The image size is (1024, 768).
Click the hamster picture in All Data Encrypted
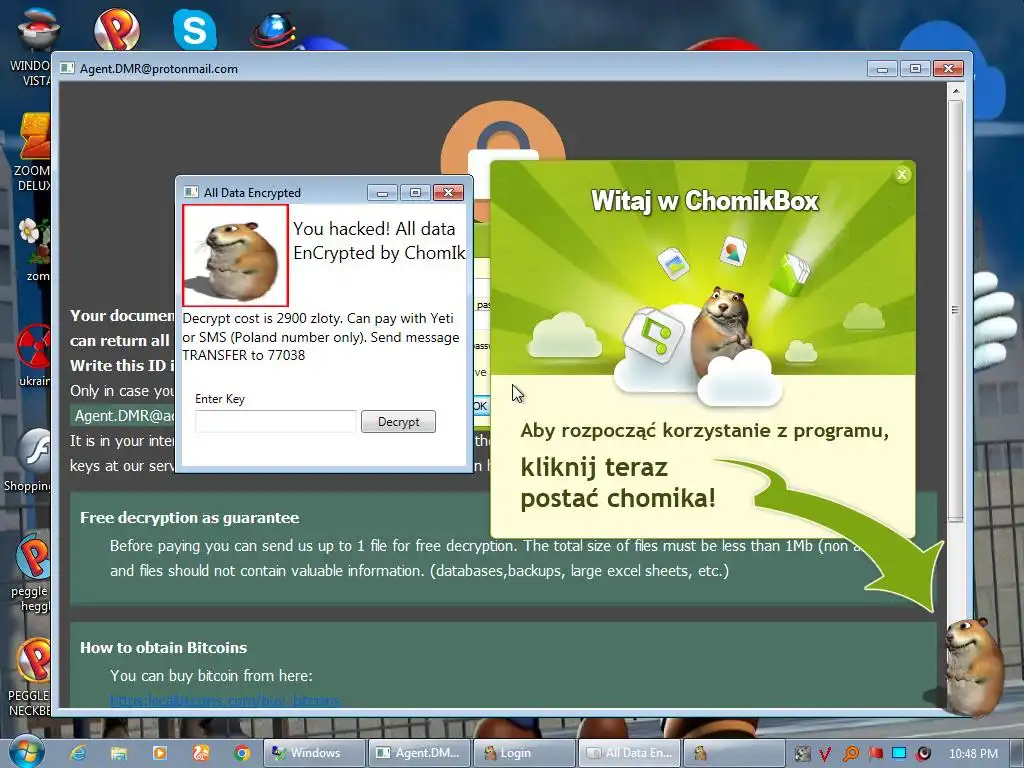coord(235,255)
